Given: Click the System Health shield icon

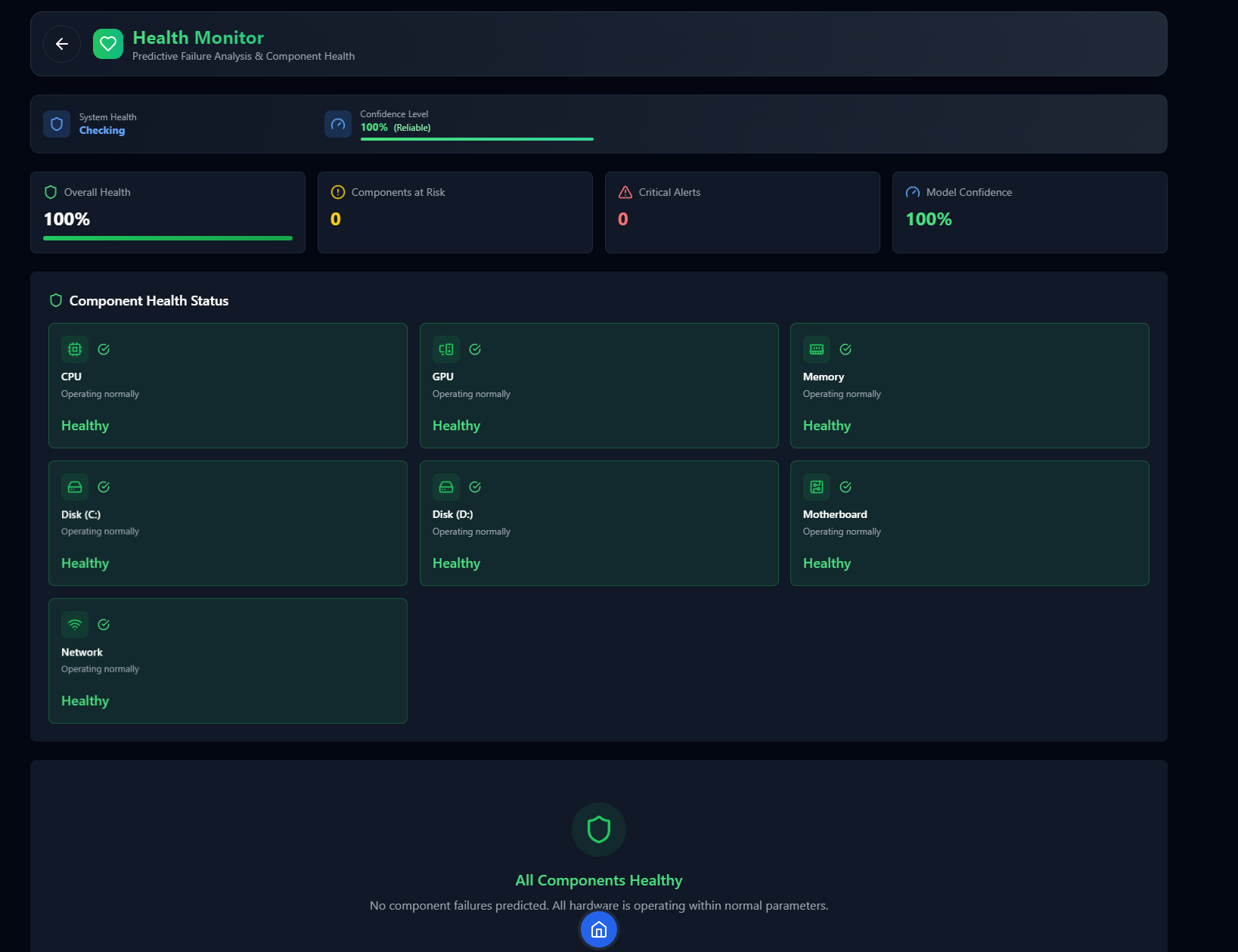Looking at the screenshot, I should (57, 124).
